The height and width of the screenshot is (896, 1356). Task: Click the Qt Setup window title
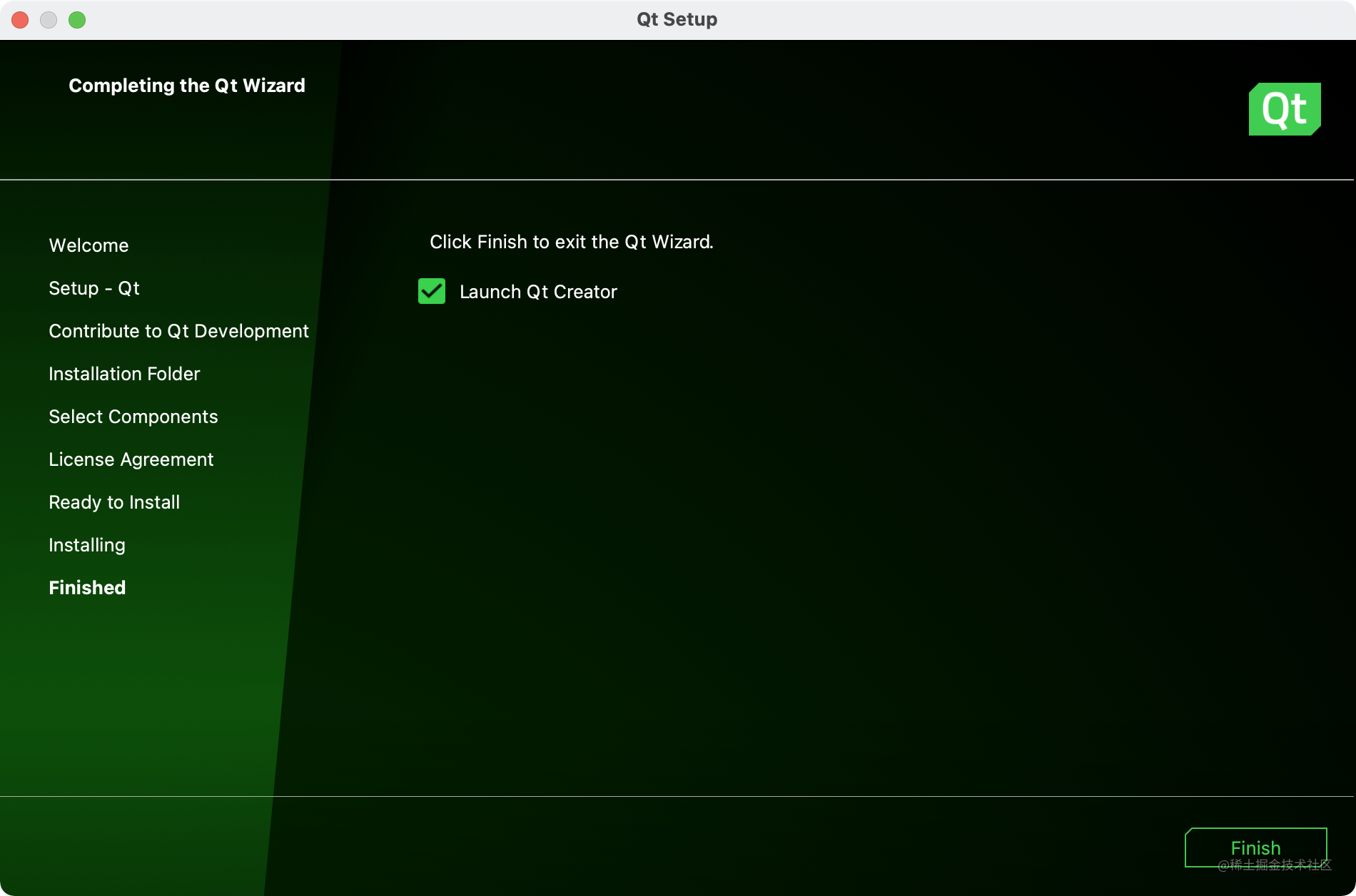point(677,19)
